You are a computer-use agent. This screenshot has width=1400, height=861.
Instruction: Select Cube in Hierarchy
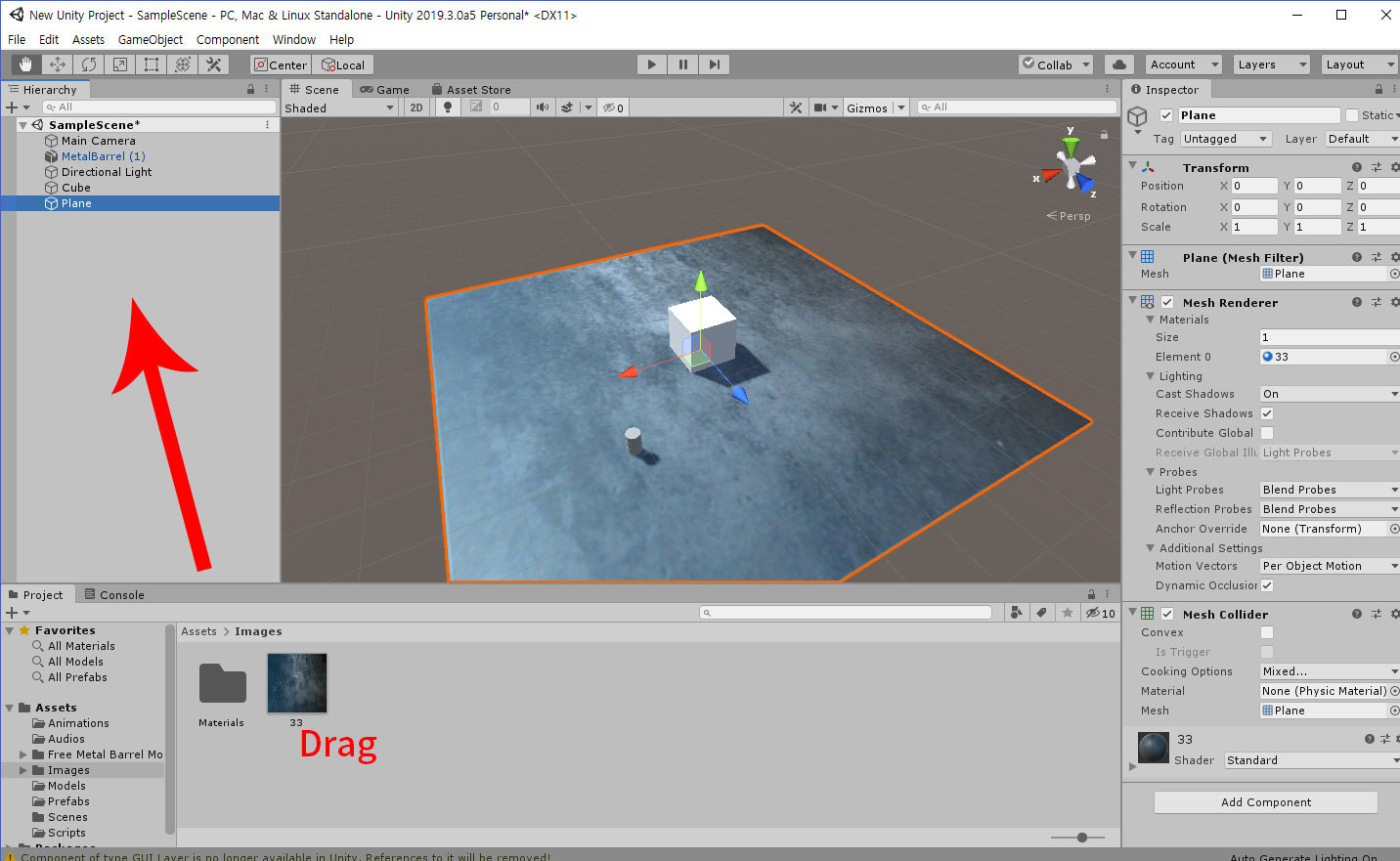[x=75, y=188]
